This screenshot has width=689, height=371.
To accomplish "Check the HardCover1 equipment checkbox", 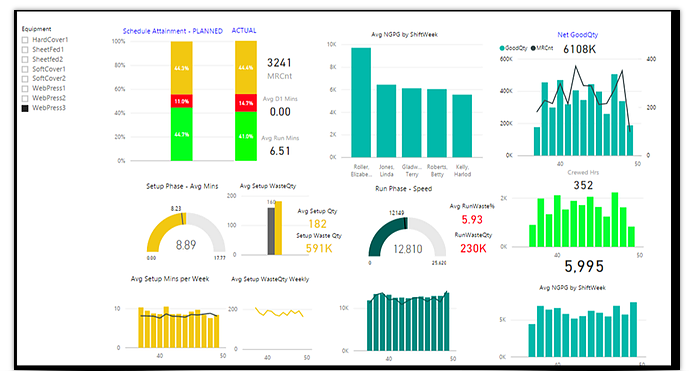I will [25, 40].
